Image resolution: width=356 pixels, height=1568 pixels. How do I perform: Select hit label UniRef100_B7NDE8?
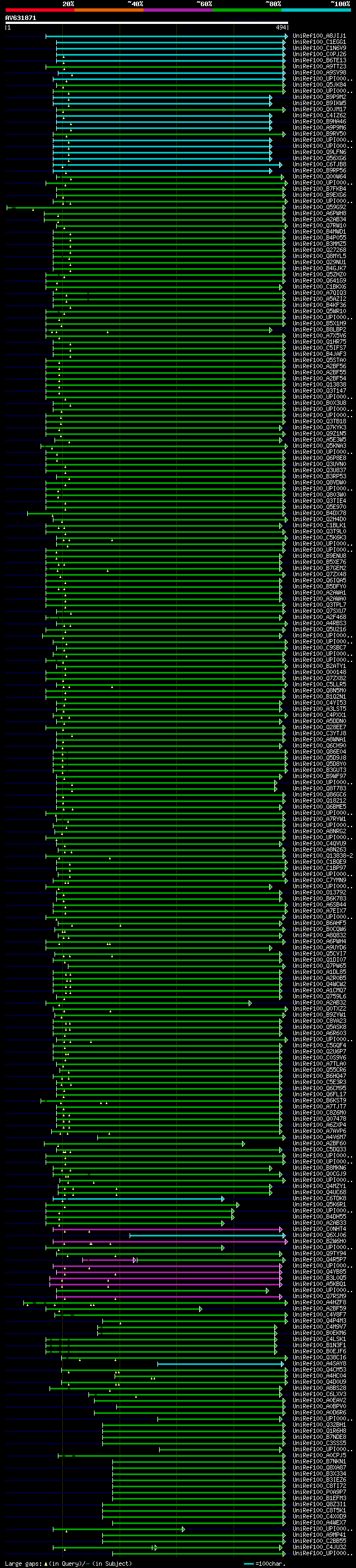click(319, 1437)
